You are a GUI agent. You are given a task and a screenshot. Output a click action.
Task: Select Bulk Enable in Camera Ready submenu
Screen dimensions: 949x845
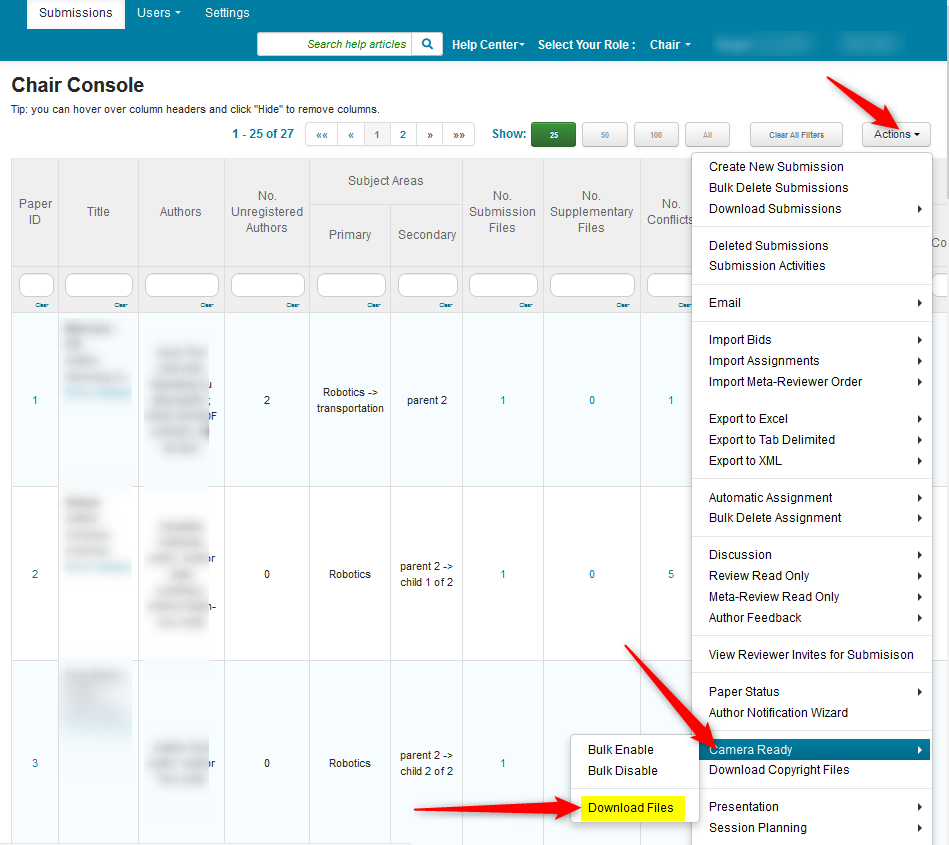click(x=620, y=750)
